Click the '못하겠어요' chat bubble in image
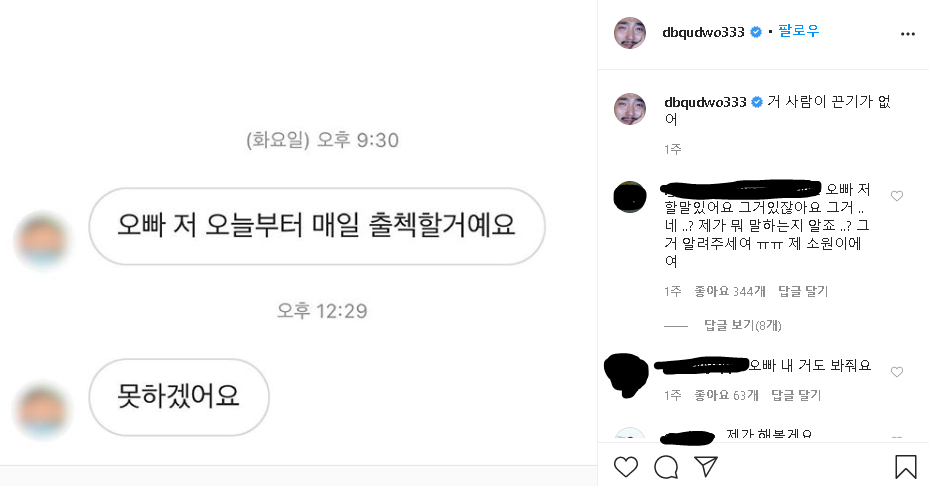Viewport: 929px width, 486px height. coord(179,397)
